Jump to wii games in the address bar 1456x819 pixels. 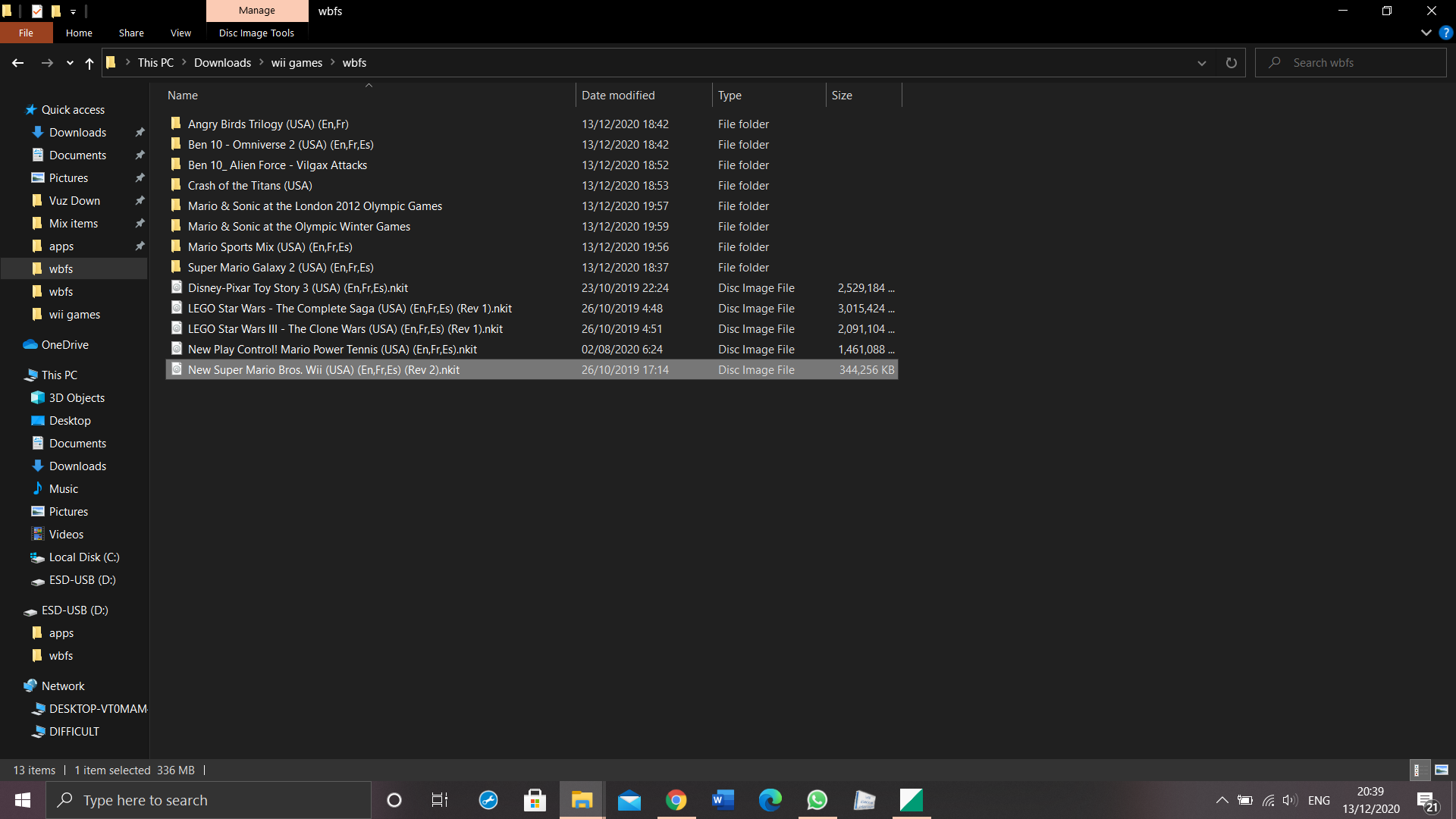(297, 63)
